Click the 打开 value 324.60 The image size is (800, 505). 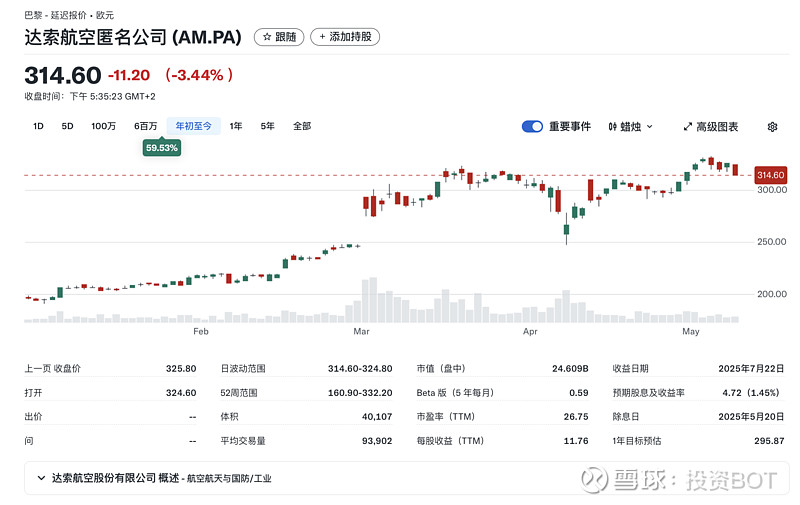click(x=181, y=393)
